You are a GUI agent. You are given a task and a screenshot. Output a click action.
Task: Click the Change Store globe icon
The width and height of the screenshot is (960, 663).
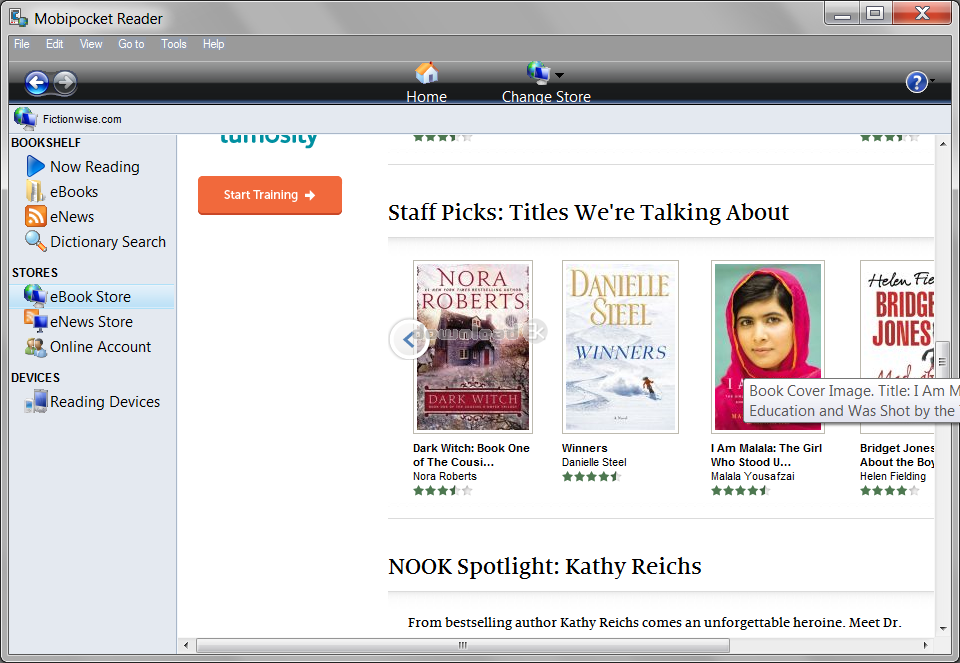point(539,73)
